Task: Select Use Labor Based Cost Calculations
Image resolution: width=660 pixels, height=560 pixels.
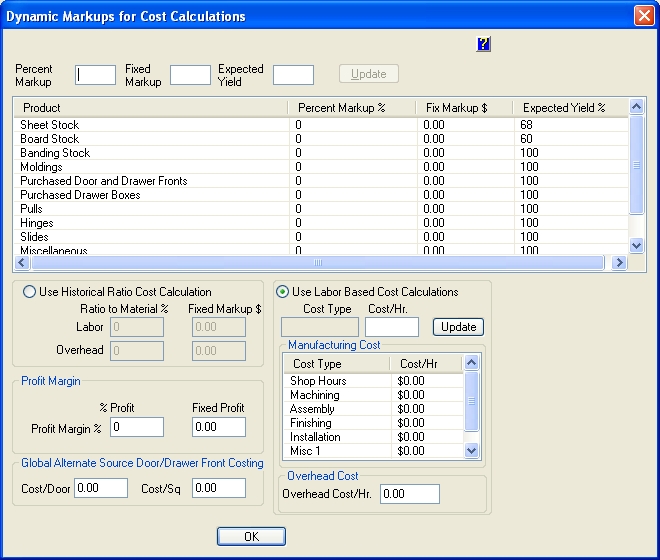Action: pyautogui.click(x=282, y=292)
